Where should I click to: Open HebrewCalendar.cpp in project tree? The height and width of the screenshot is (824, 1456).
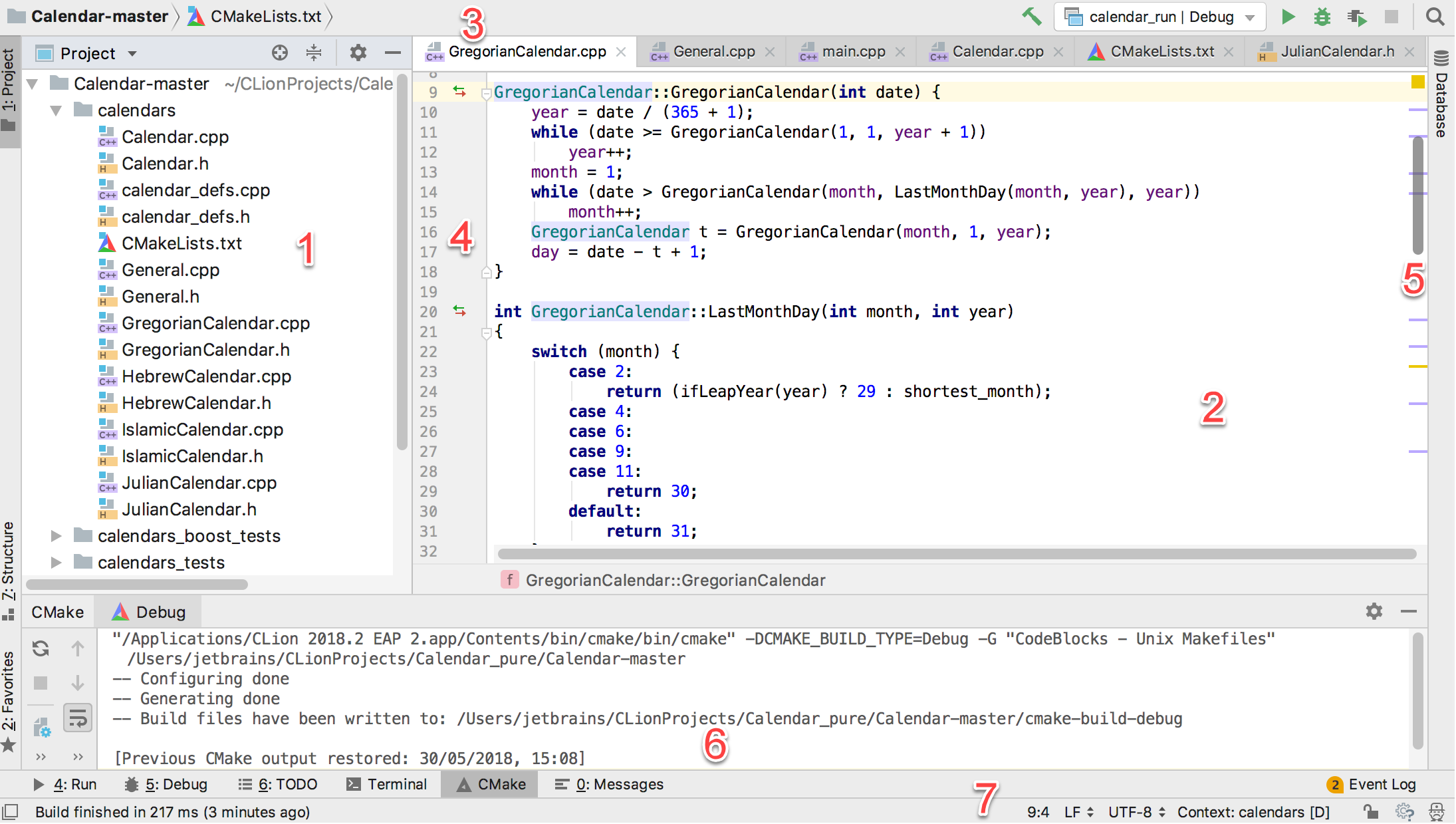(206, 376)
